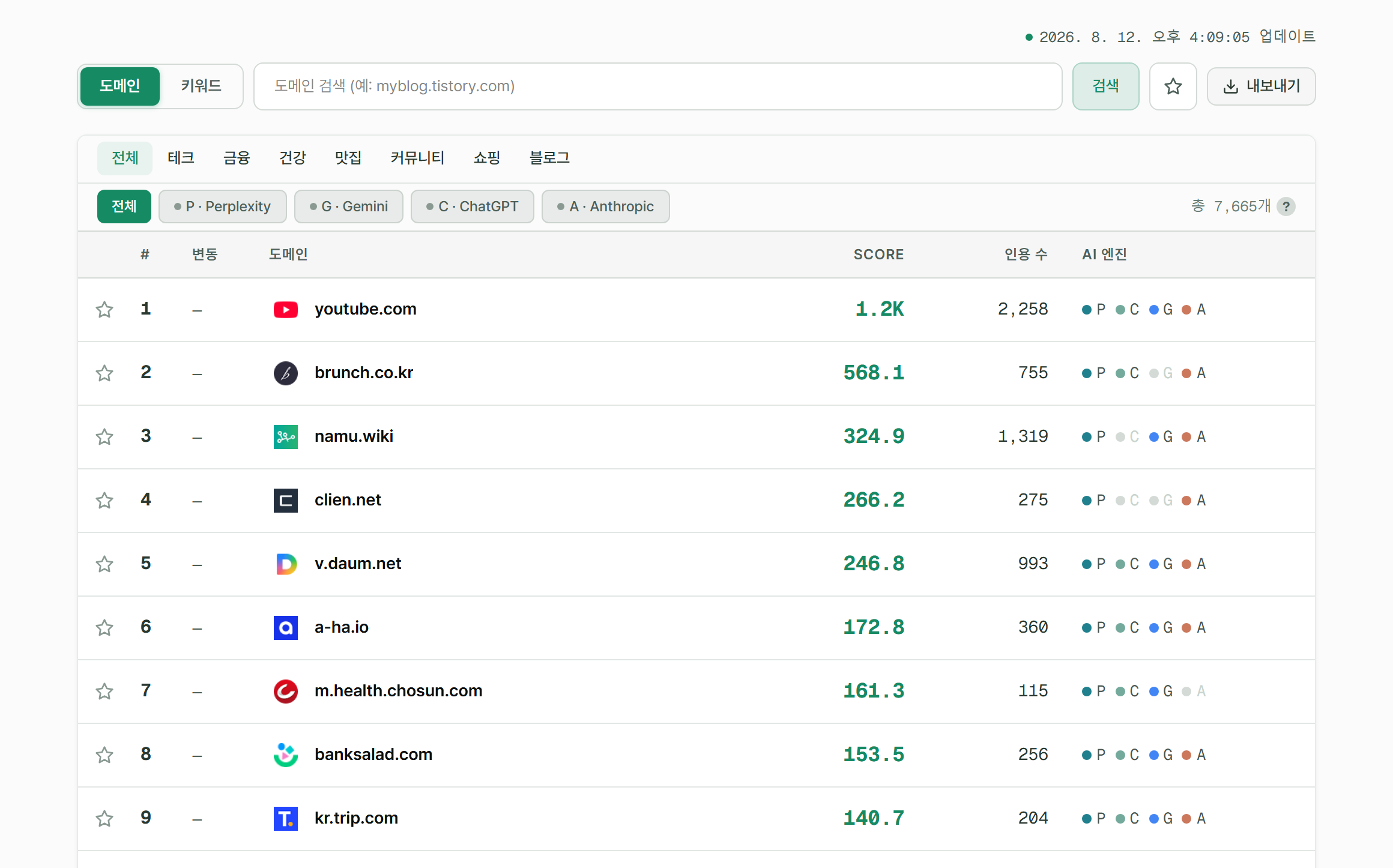
Task: Select the 건강 category tab
Action: click(x=292, y=158)
